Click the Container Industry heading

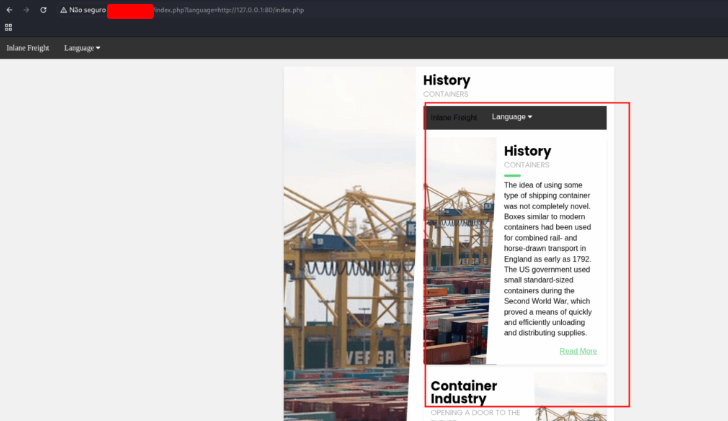pos(464,392)
